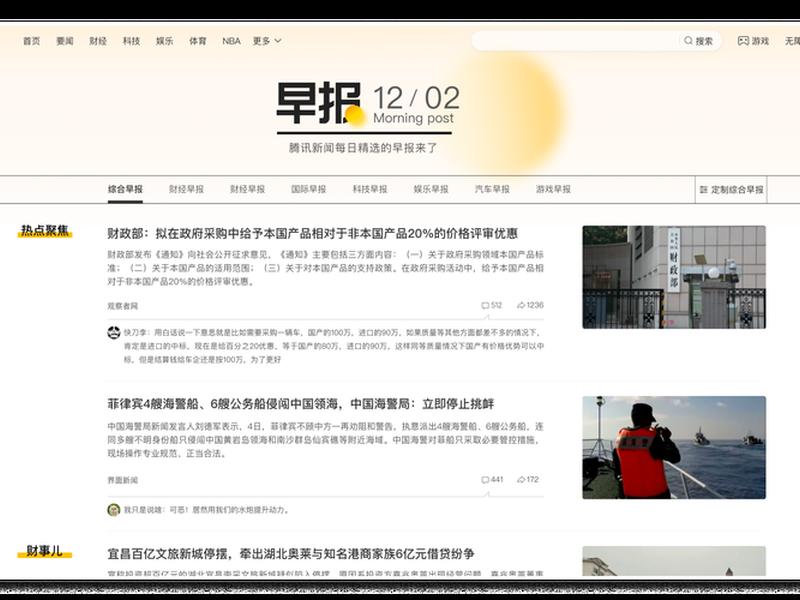Open headline 菲律宾4艘海警船、6艘公务船侵闯中国领海
This screenshot has height=600, width=800.
[x=301, y=404]
